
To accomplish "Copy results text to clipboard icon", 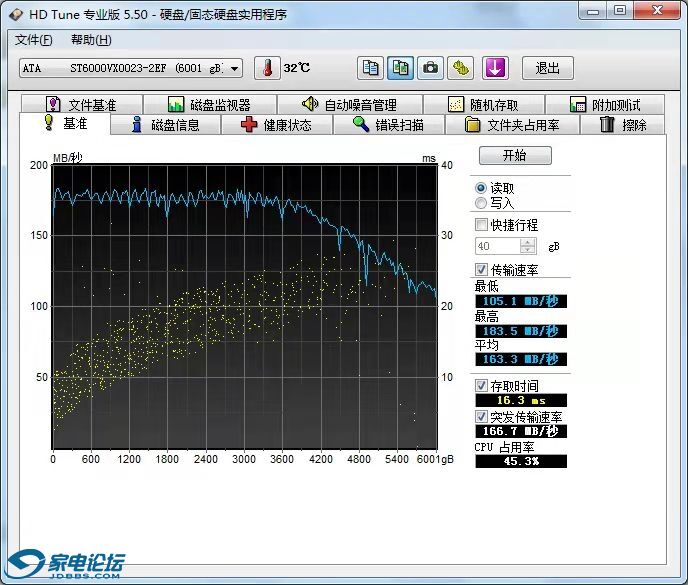I will [370, 68].
